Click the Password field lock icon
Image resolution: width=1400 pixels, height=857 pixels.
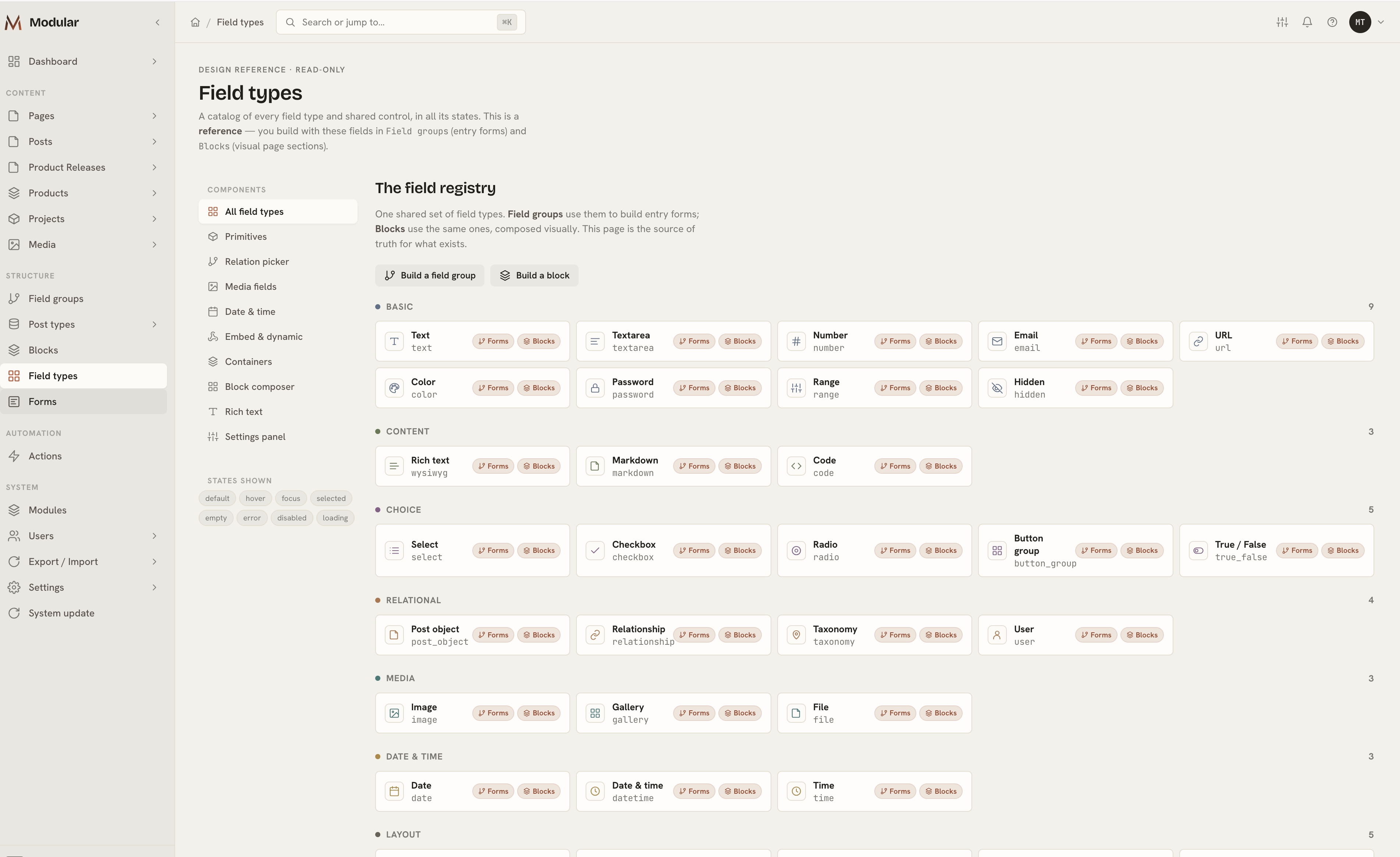[595, 388]
